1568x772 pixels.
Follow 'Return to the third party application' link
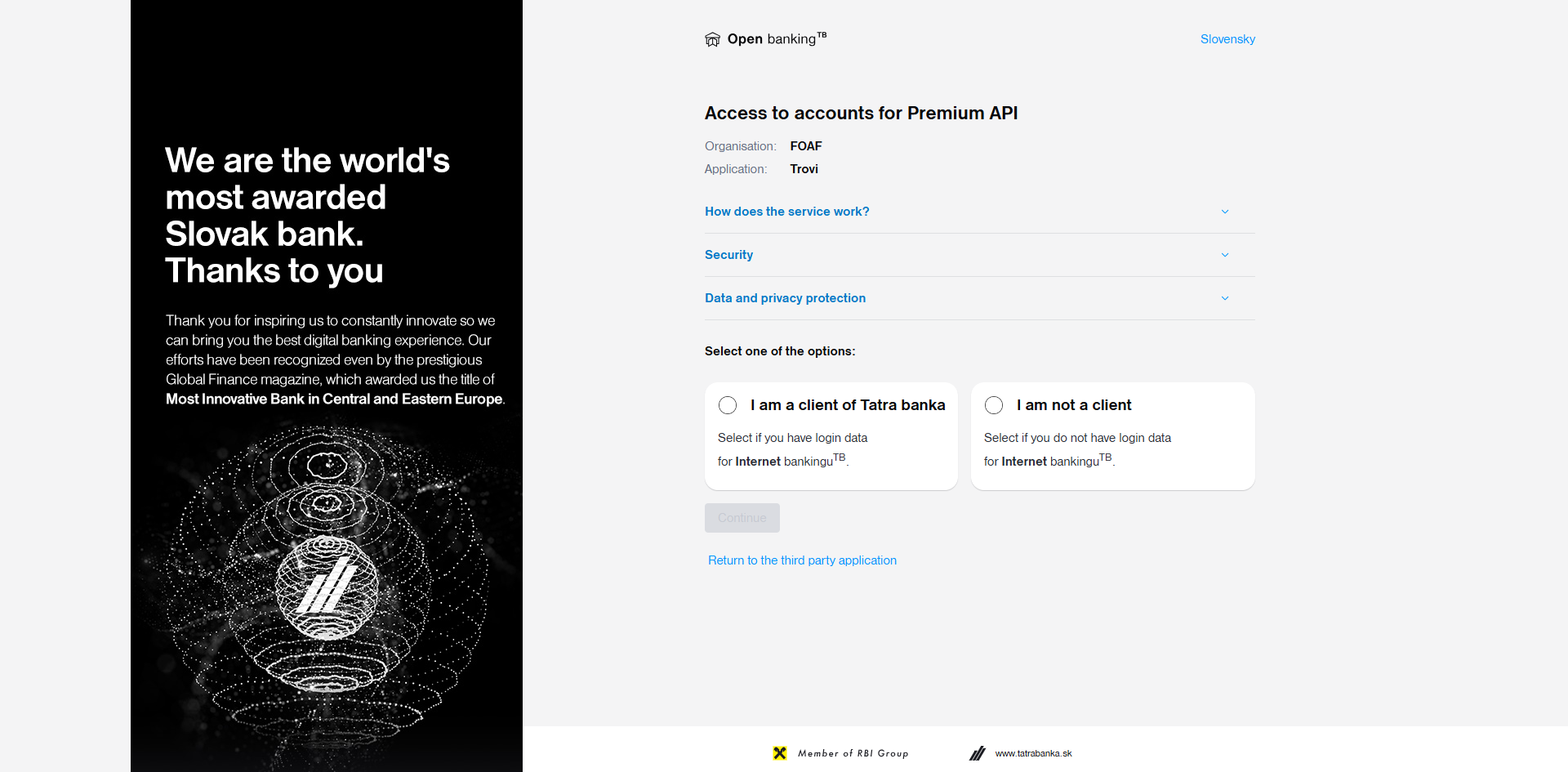click(802, 560)
